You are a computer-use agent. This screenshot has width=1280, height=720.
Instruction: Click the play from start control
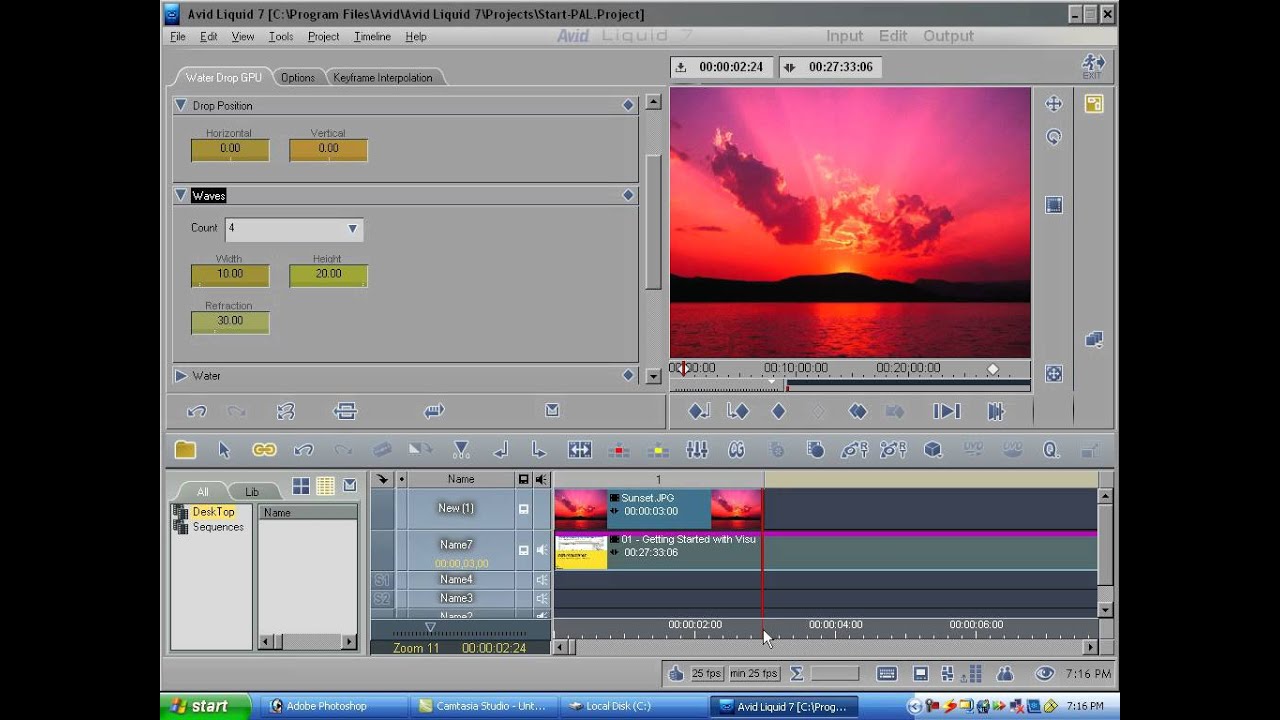pos(946,411)
